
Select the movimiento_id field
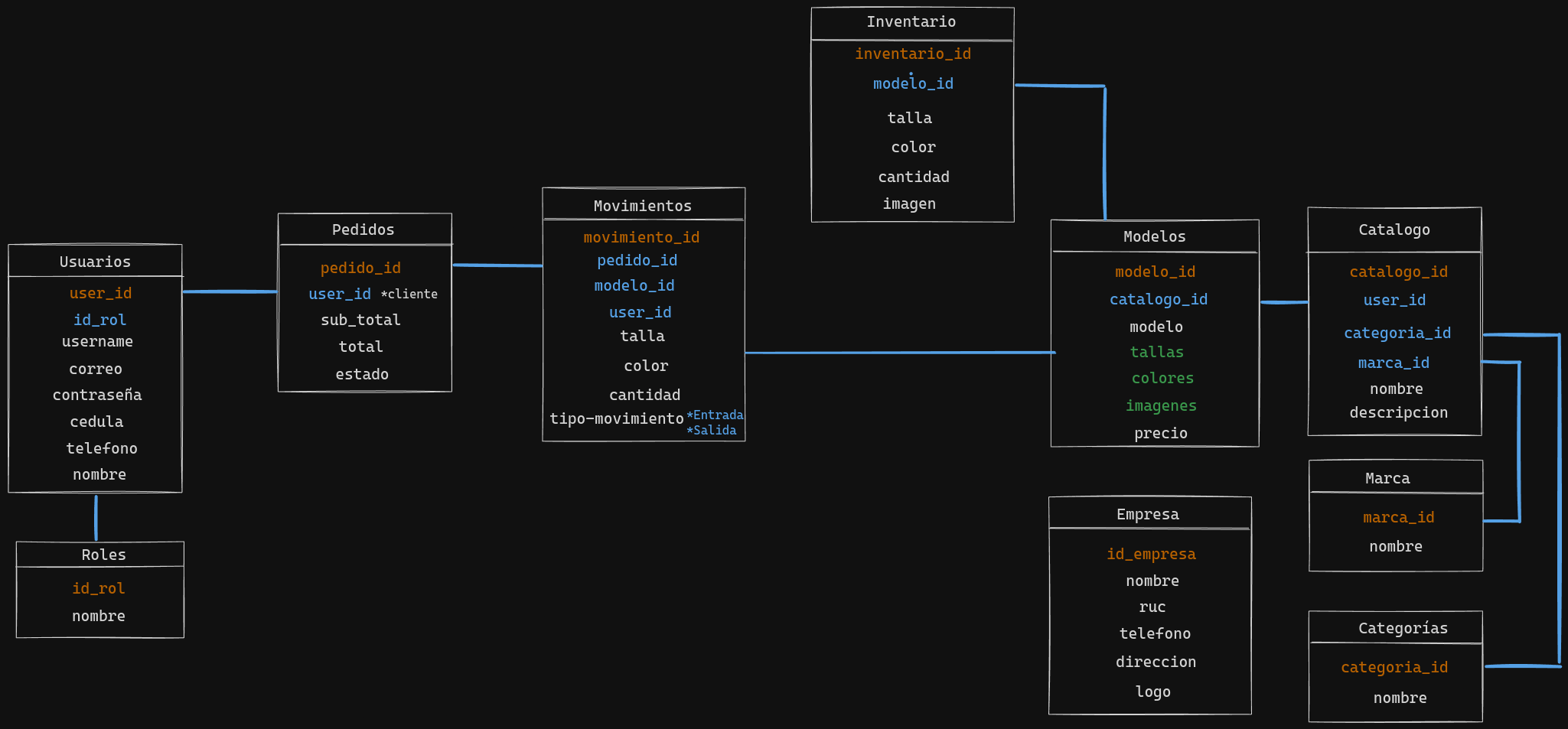click(x=641, y=237)
